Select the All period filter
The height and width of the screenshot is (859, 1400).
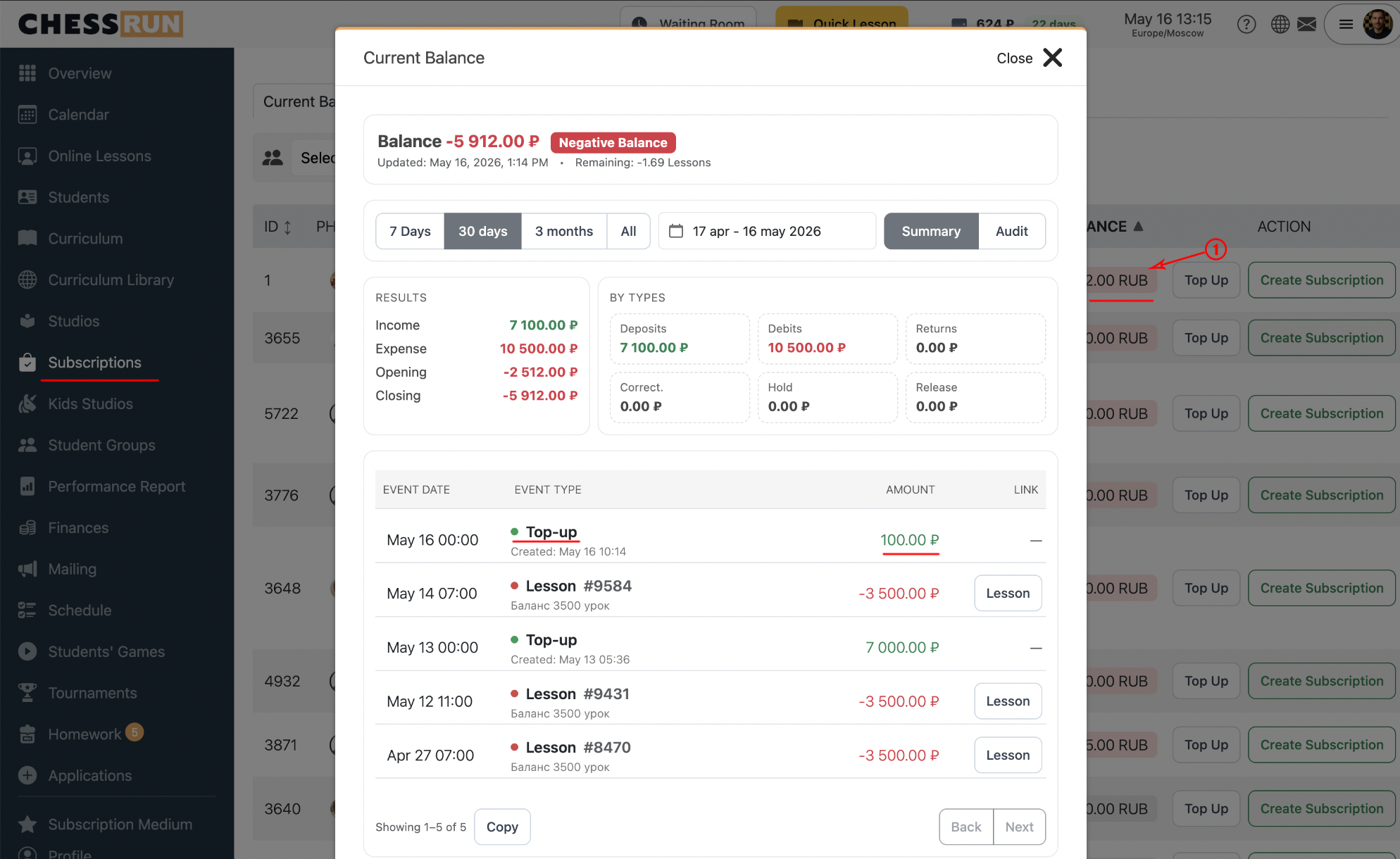pos(628,231)
